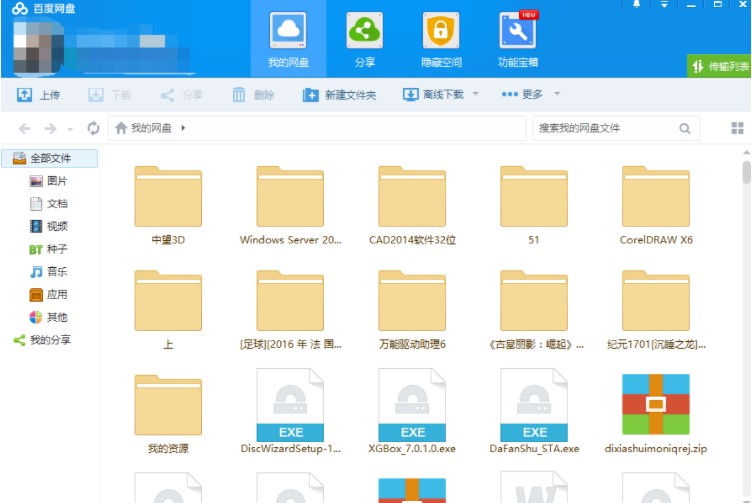The image size is (752, 503).
Task: Open 我的分享 in the sidebar
Action: (x=42, y=340)
